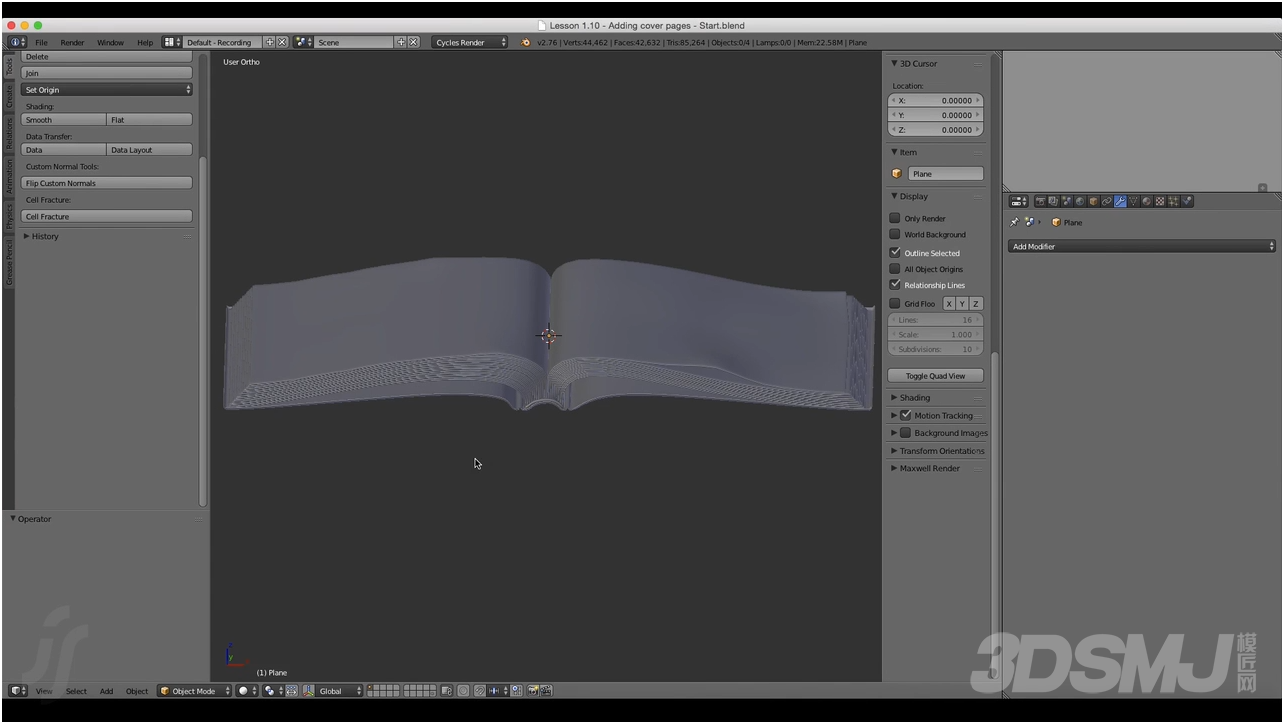The image size is (1284, 724).
Task: Click the add new screen layout plus icon
Action: point(270,42)
